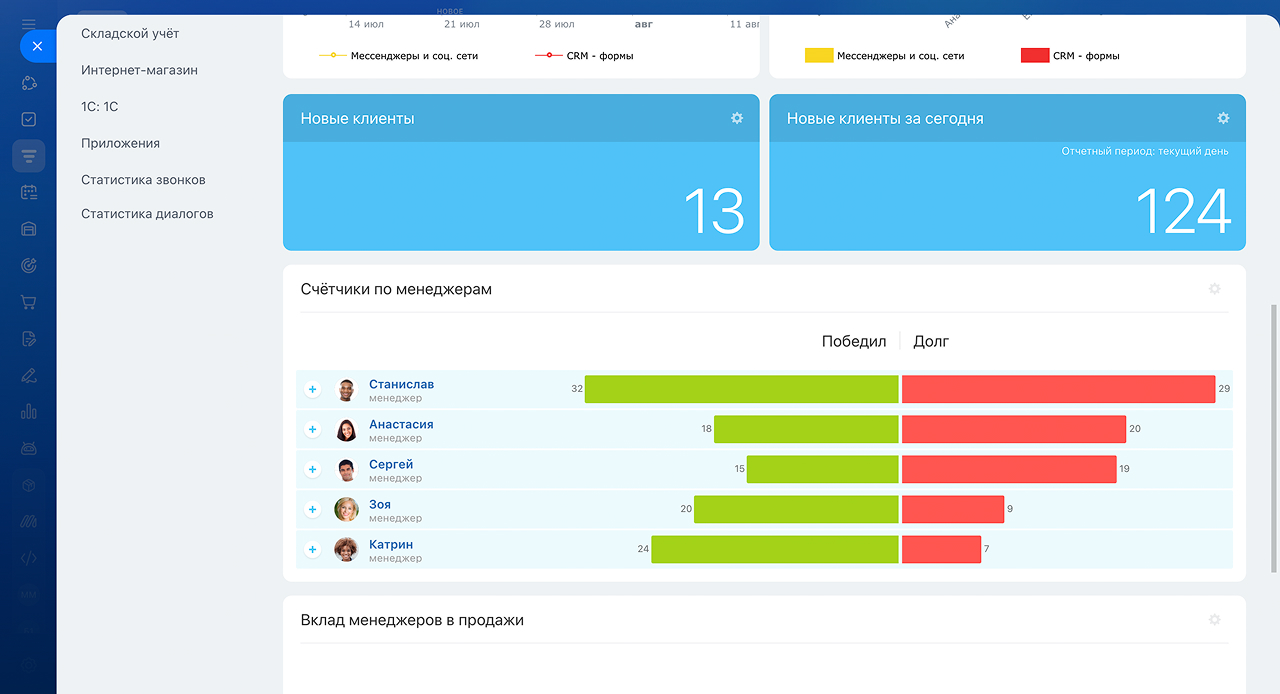Image resolution: width=1280 pixels, height=694 pixels.
Task: Click Анастасия's red Долг bar (20)
Action: tap(1014, 429)
